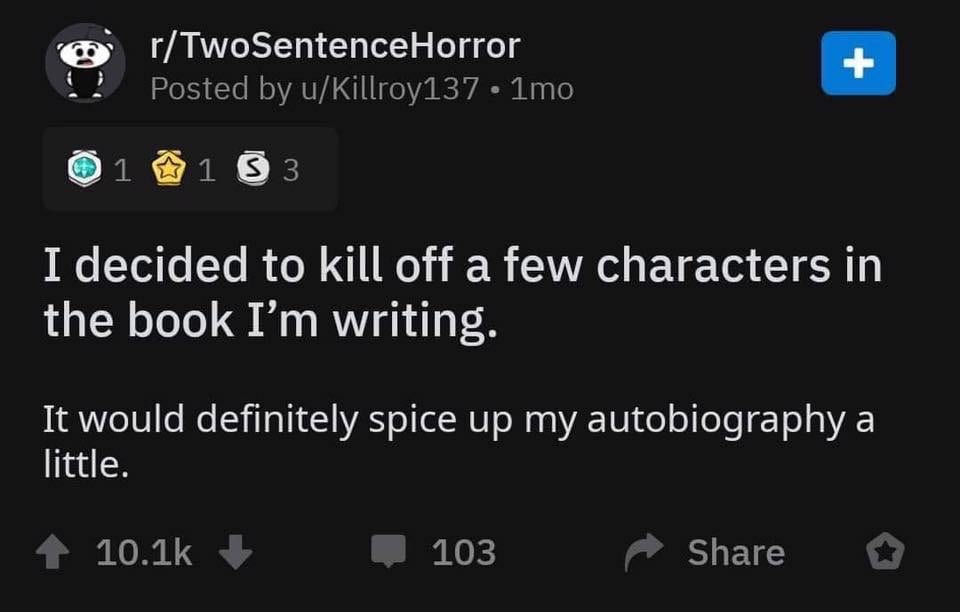
Task: Click the downvote arrow icon
Action: 237,551
